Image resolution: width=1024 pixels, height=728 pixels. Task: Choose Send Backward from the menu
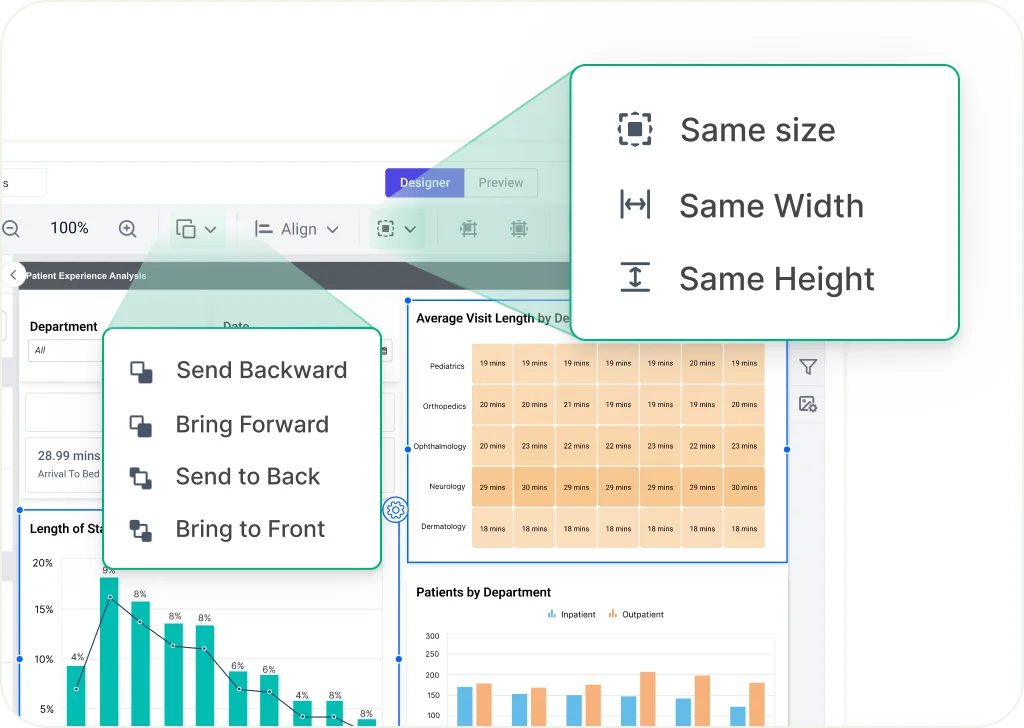[x=261, y=370]
